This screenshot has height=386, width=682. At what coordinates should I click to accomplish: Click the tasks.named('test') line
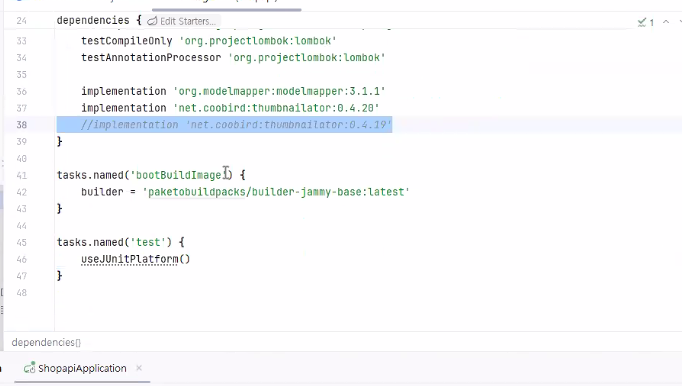120,242
